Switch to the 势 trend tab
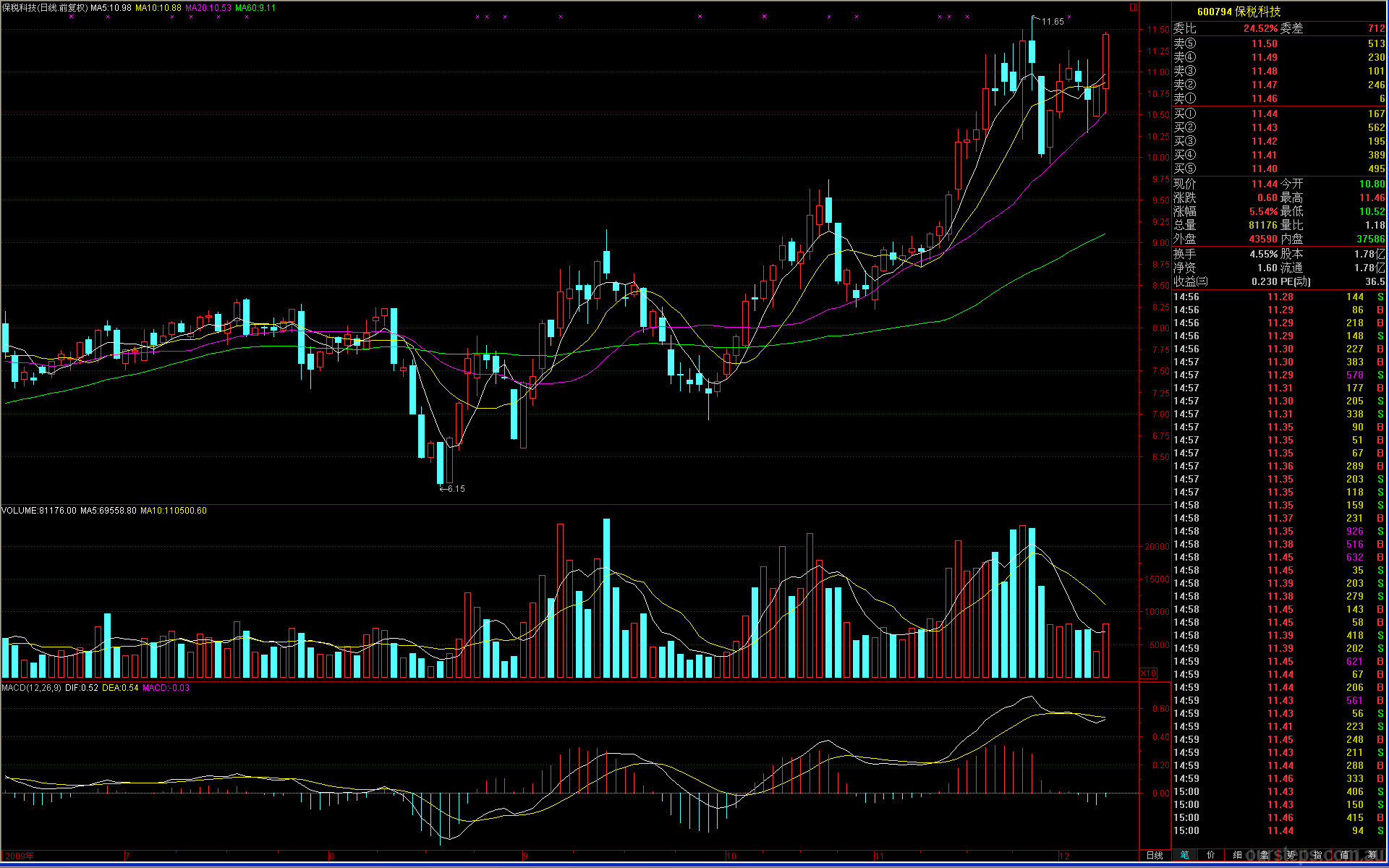The height and width of the screenshot is (868, 1389). point(1291,855)
